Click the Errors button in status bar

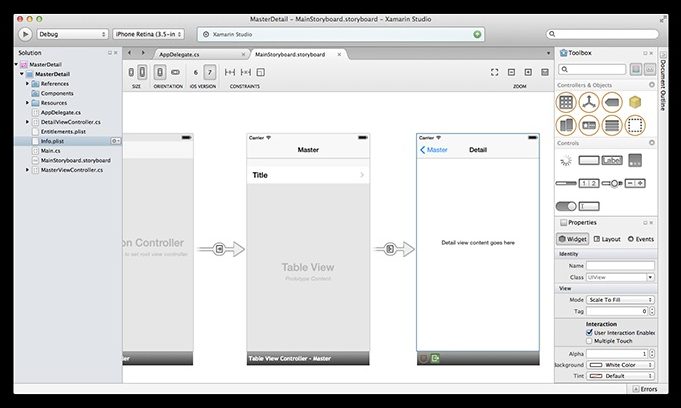pyautogui.click(x=645, y=389)
